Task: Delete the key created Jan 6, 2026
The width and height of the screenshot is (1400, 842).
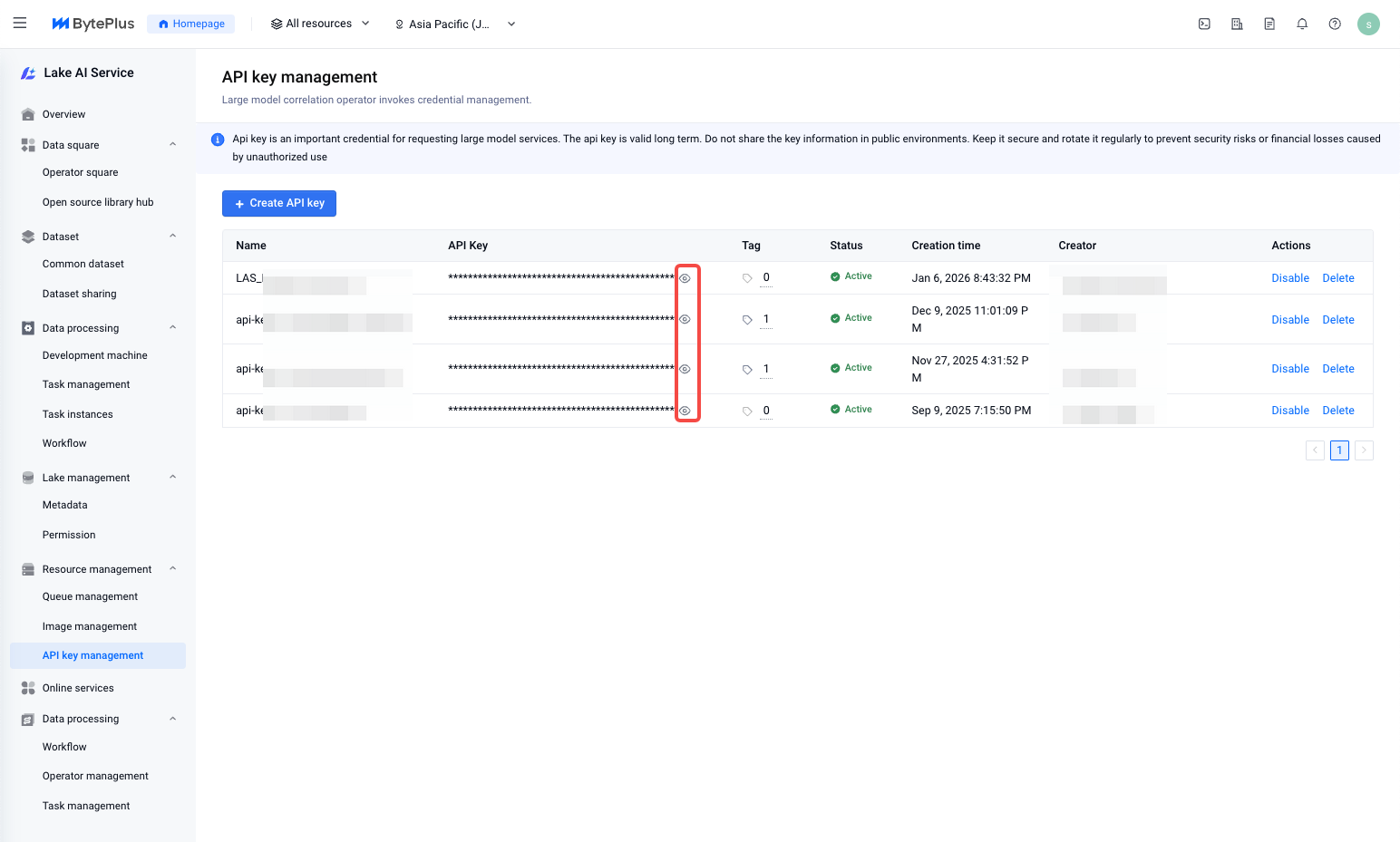Action: point(1337,278)
